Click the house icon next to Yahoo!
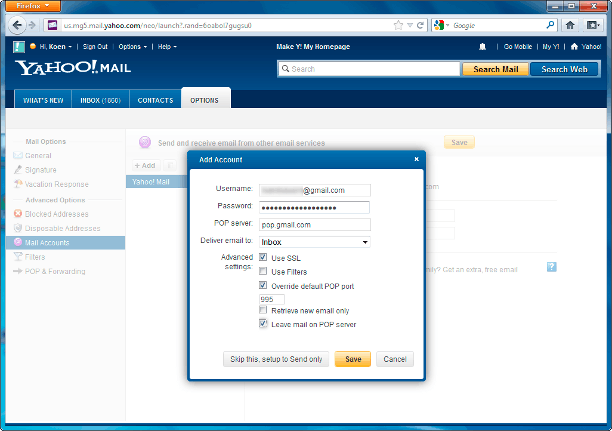Screen dimensions: 612x431 574,47
